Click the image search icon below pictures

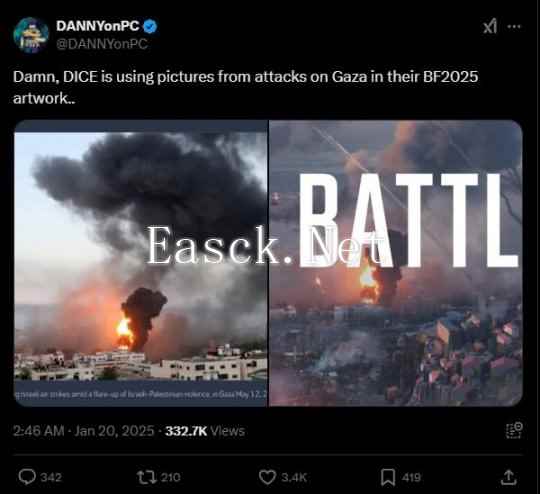pyautogui.click(x=514, y=431)
